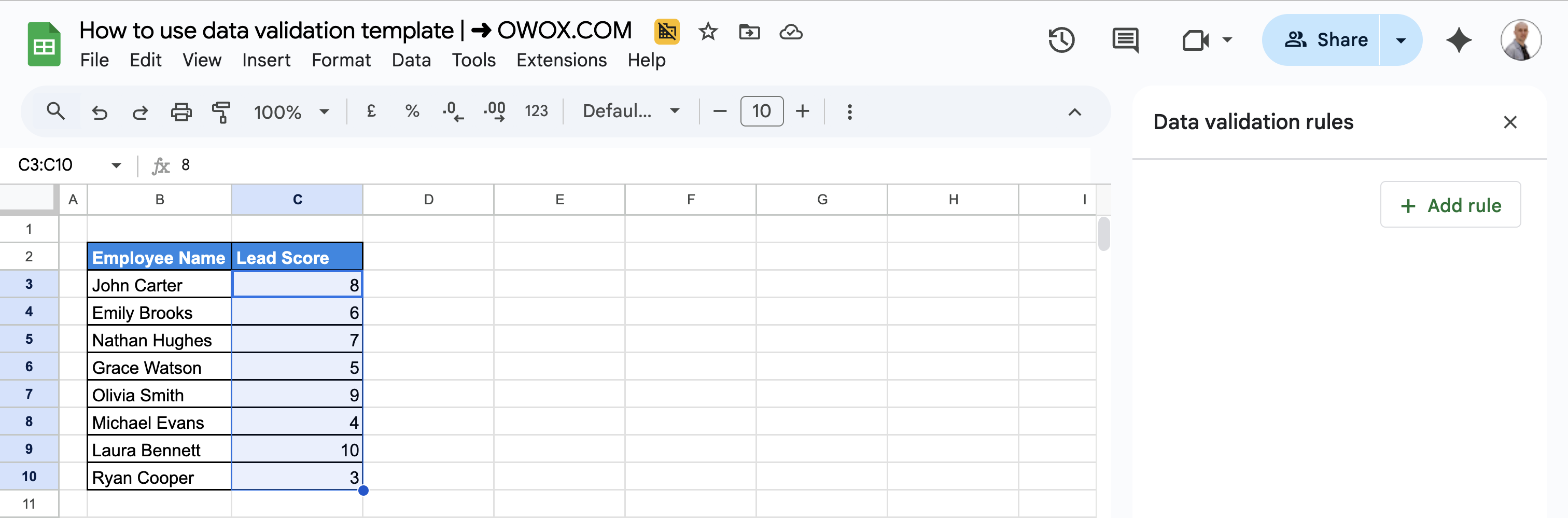The image size is (1568, 518).
Task: Select the Nathan Hughes cell
Action: (160, 339)
